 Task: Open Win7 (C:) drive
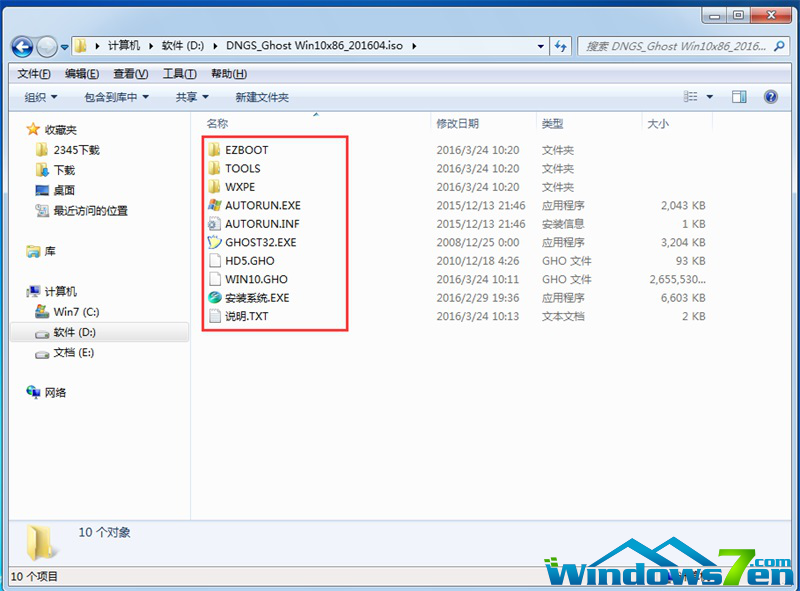[x=77, y=312]
